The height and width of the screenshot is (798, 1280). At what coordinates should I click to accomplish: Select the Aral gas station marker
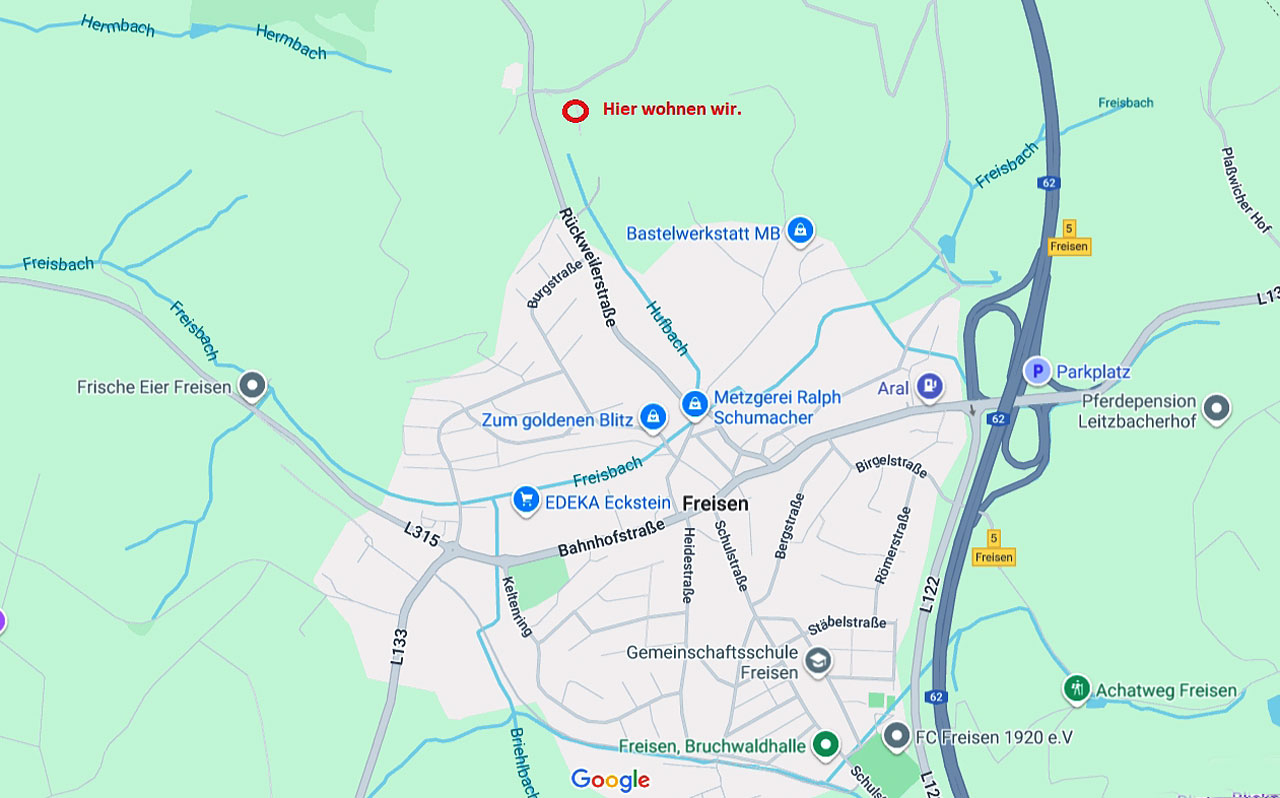pyautogui.click(x=930, y=386)
